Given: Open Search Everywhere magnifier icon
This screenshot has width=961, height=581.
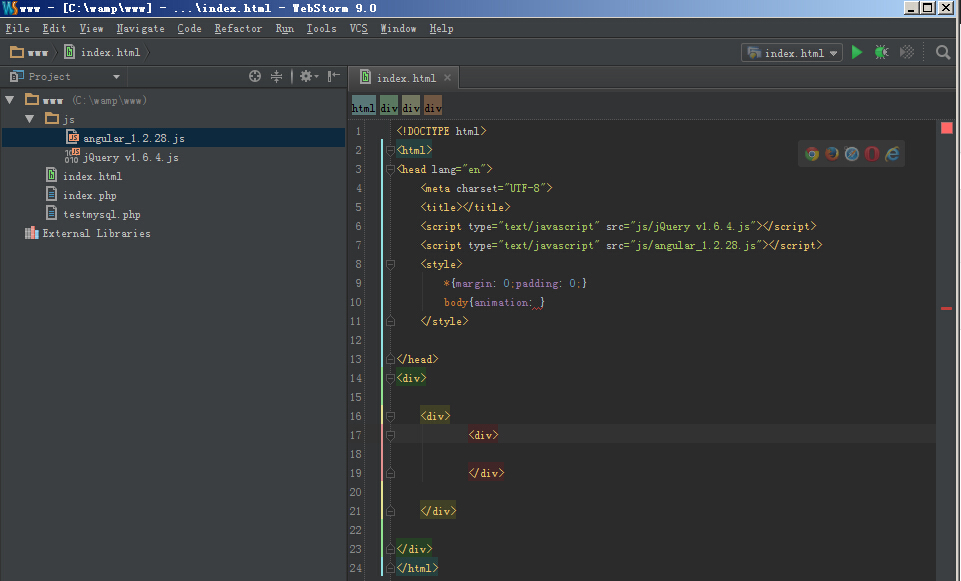Looking at the screenshot, I should (x=943, y=53).
